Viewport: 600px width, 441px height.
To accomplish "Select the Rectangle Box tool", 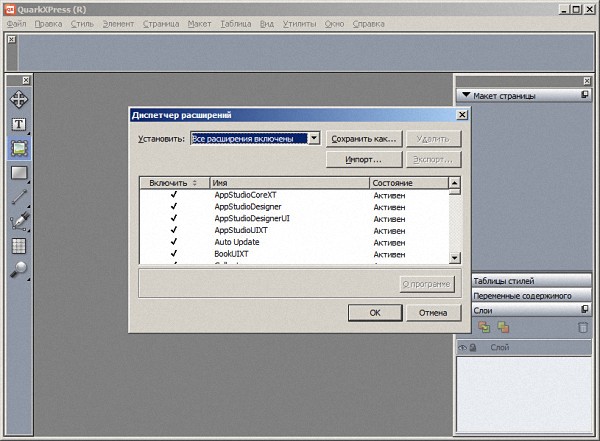I will click(x=19, y=172).
